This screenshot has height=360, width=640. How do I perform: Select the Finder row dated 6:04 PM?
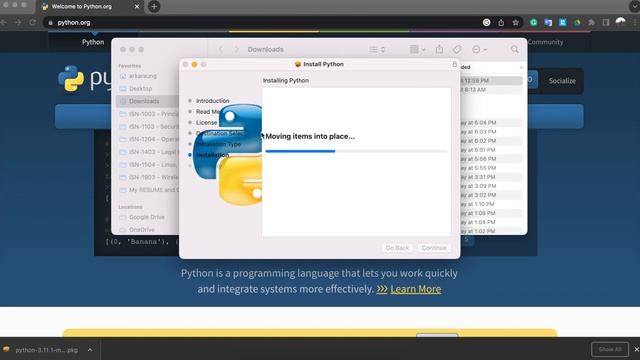point(491,122)
